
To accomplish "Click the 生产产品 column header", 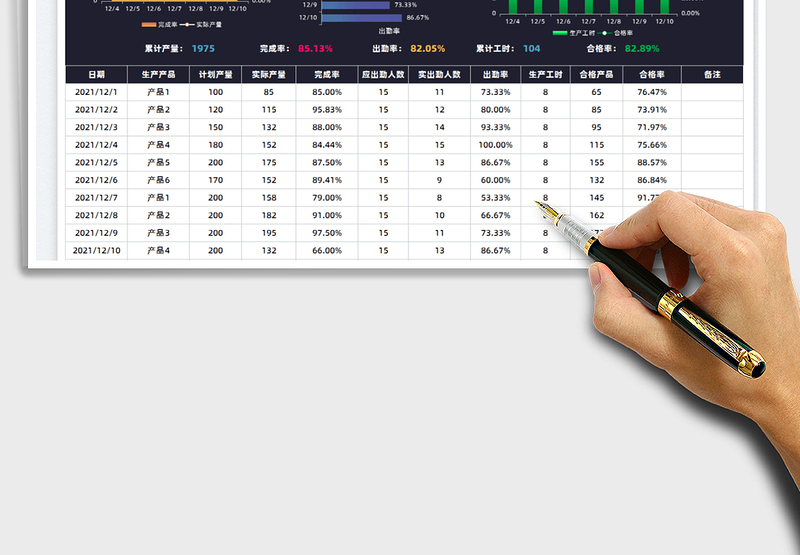I will coord(157,74).
